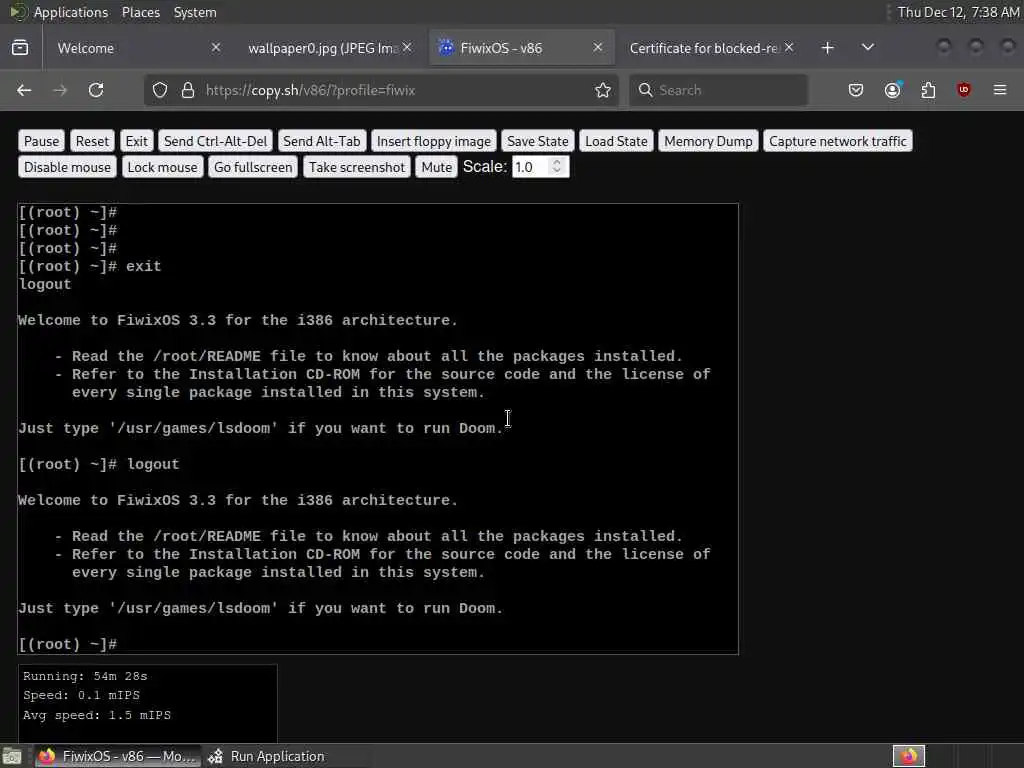The height and width of the screenshot is (768, 1024).
Task: Open the Firefox hamburger menu
Action: pos(1000,90)
